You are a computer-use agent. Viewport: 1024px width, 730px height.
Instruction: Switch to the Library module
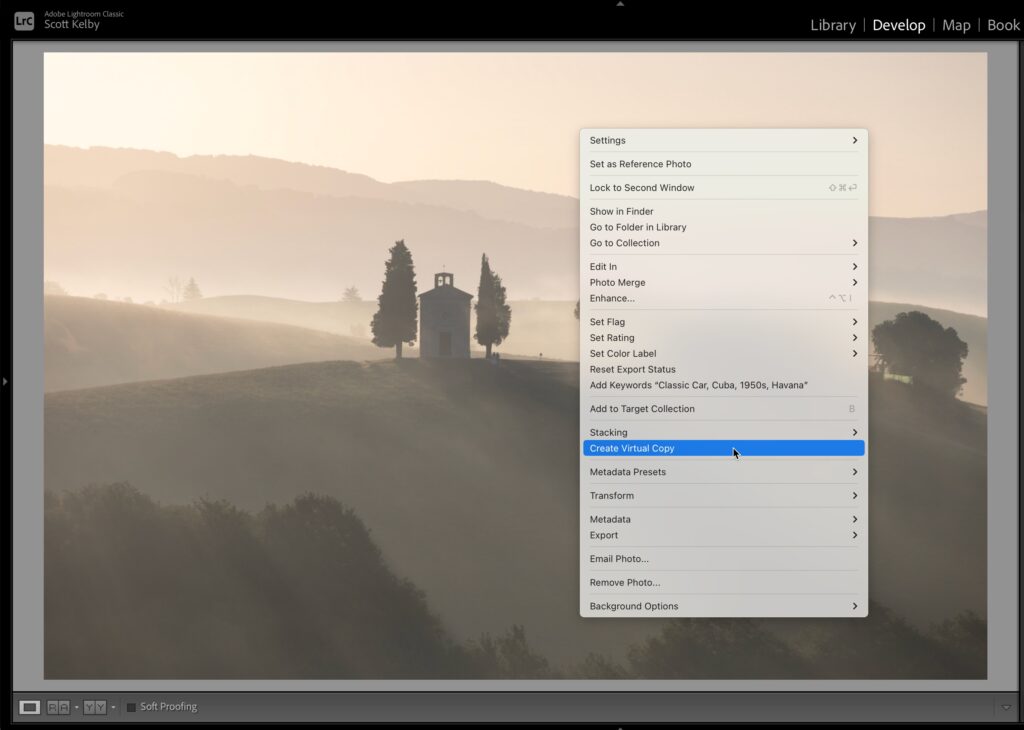pos(832,25)
